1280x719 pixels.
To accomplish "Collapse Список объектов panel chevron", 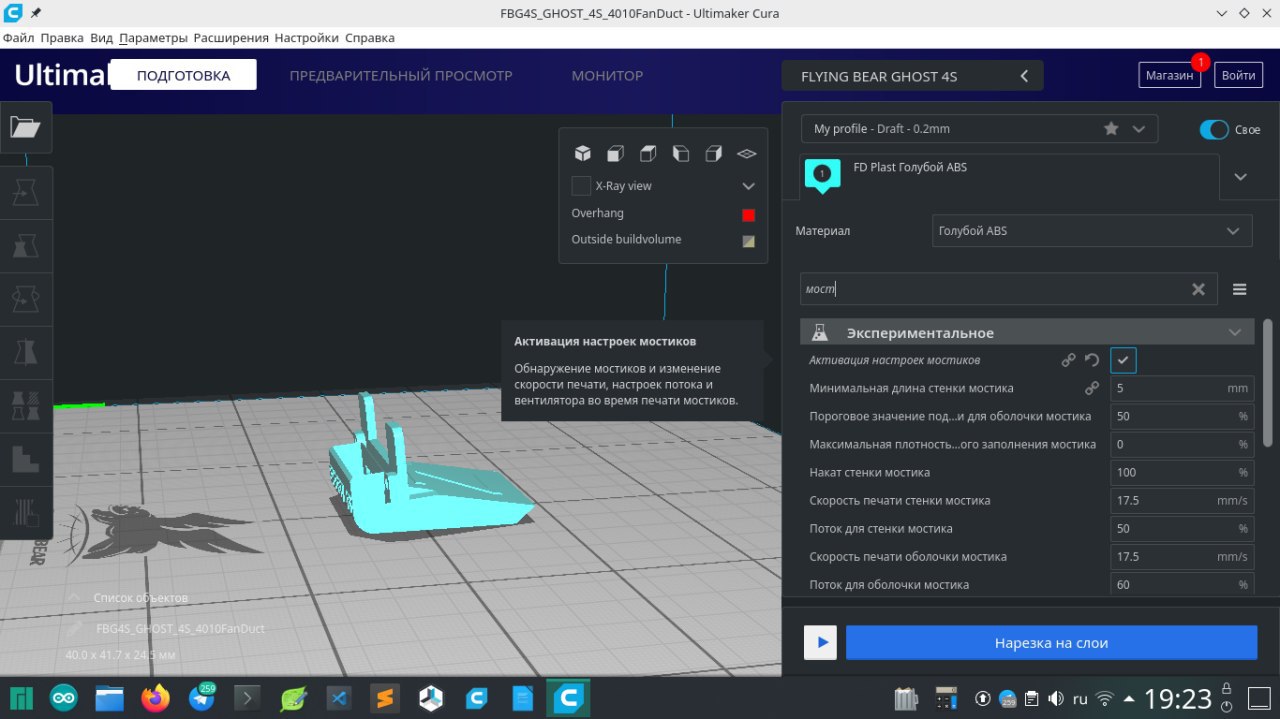I will coord(73,597).
